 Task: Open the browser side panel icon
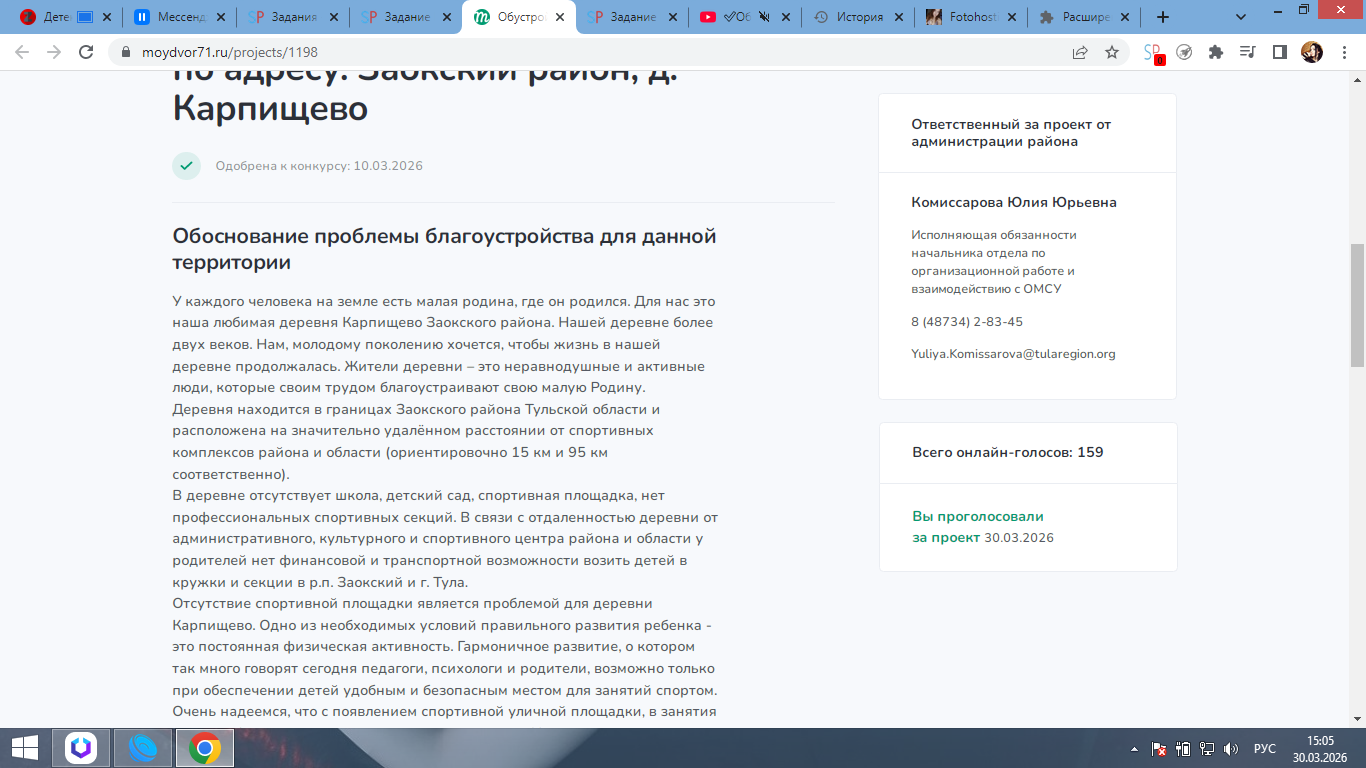pyautogui.click(x=1279, y=52)
